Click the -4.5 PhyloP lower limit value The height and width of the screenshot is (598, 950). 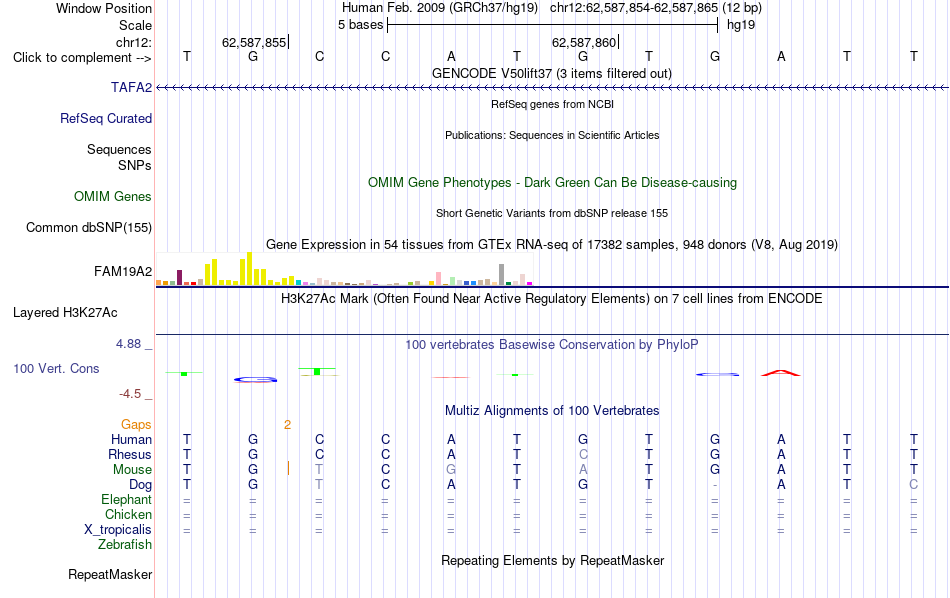[x=130, y=394]
